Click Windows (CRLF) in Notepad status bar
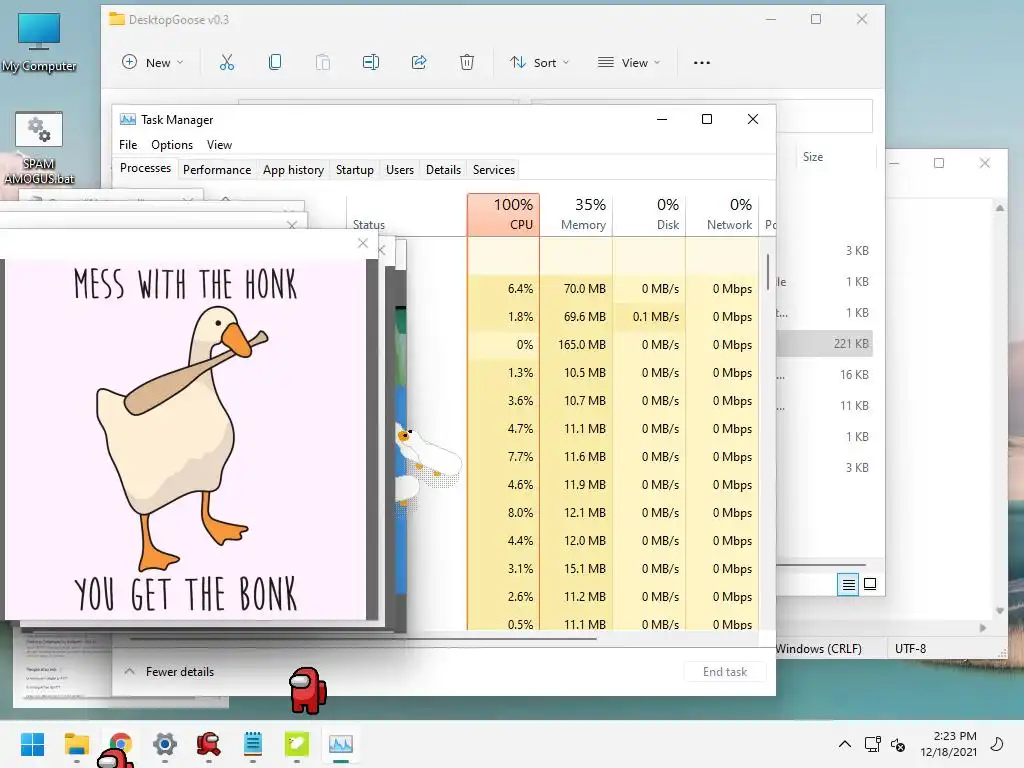The image size is (1024, 768). point(819,648)
